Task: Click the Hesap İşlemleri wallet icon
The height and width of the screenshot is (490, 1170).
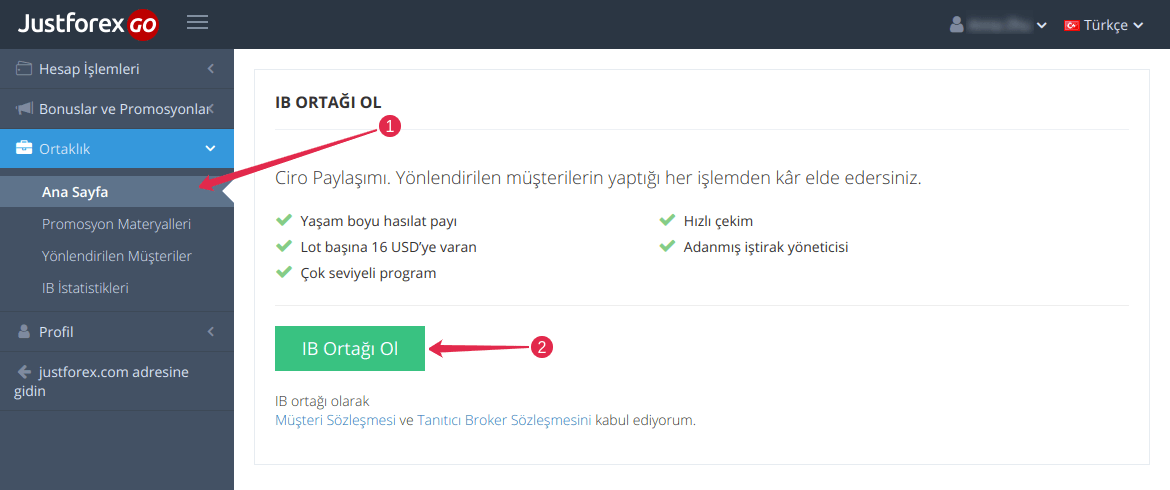Action: pos(24,69)
